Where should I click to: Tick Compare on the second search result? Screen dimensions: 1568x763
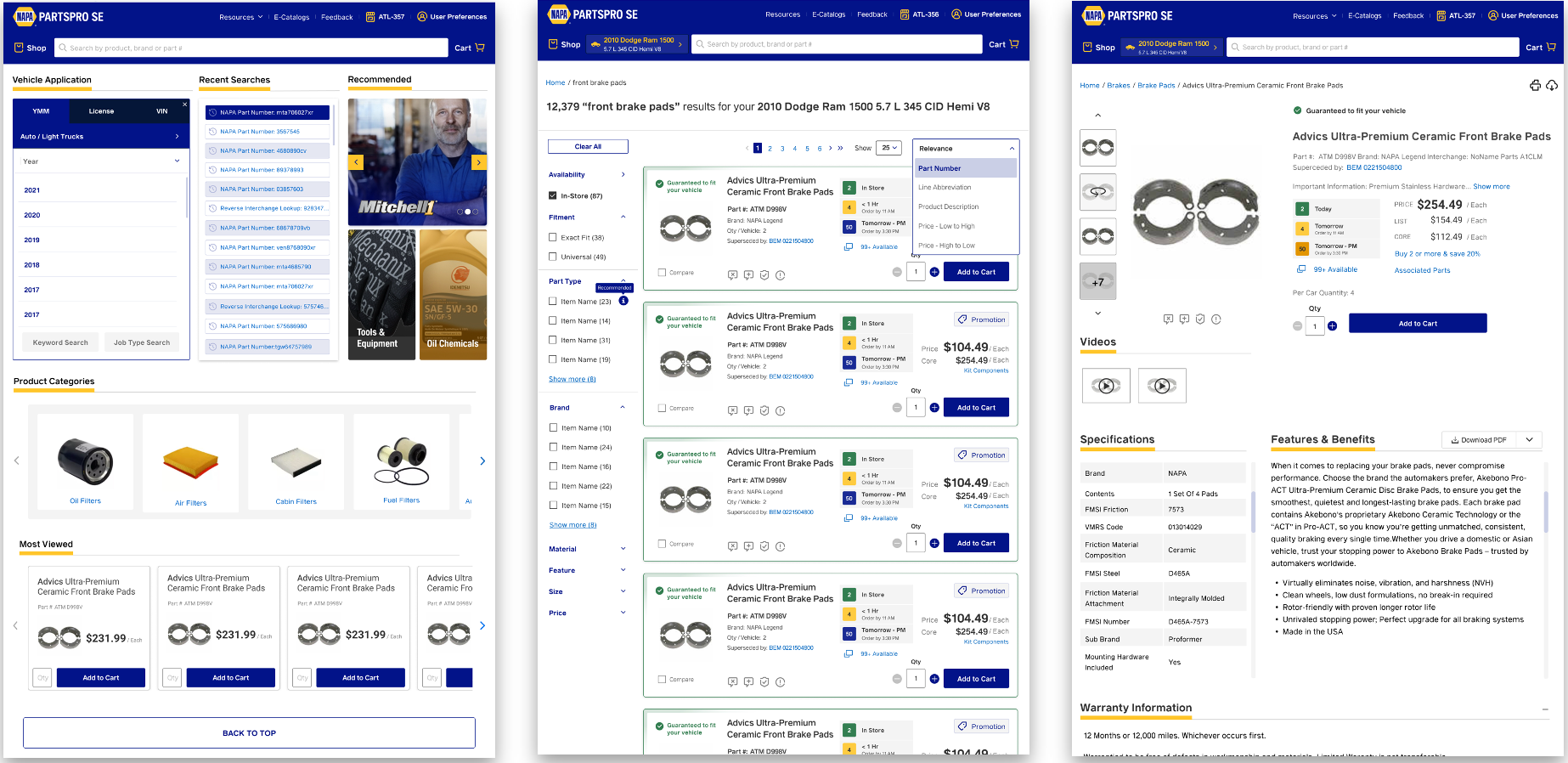tap(662, 408)
